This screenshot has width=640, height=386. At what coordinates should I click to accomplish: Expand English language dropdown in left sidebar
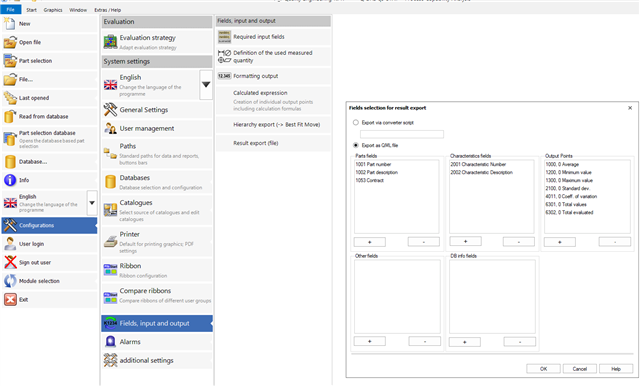click(x=92, y=203)
